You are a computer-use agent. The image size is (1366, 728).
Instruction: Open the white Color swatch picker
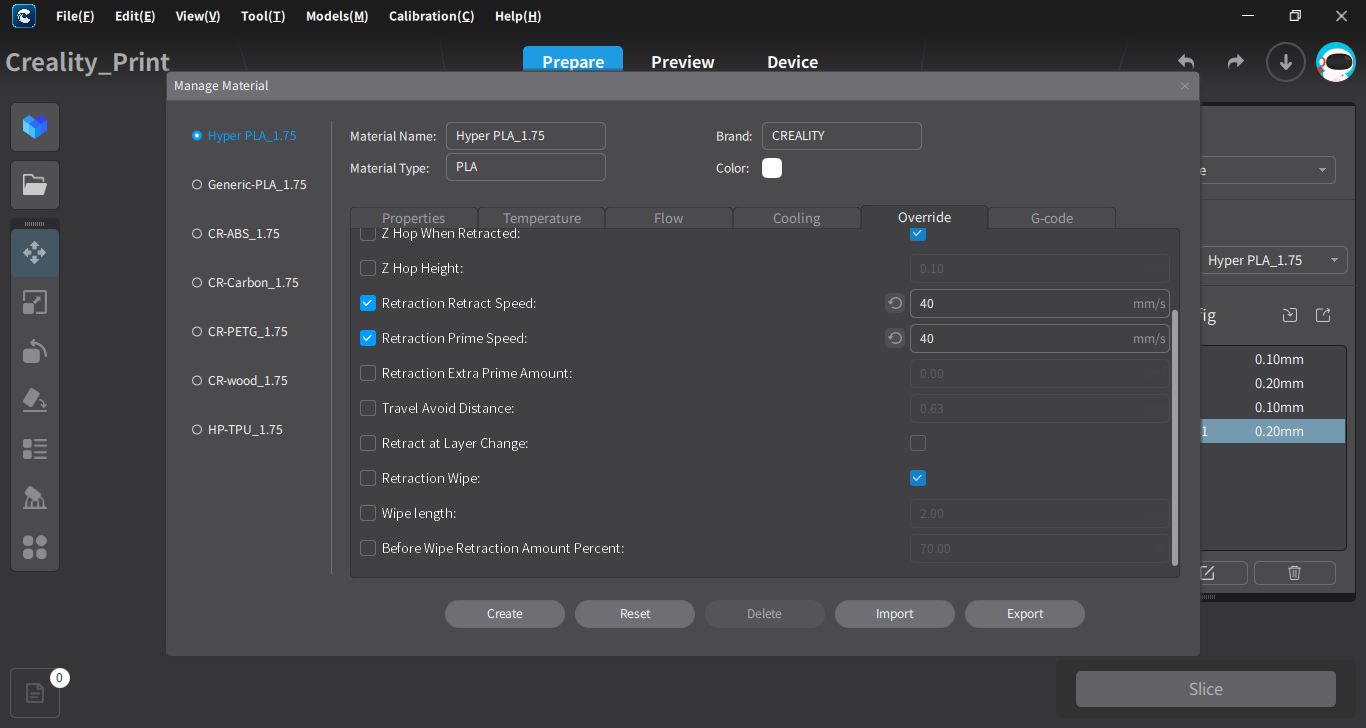[x=772, y=168]
